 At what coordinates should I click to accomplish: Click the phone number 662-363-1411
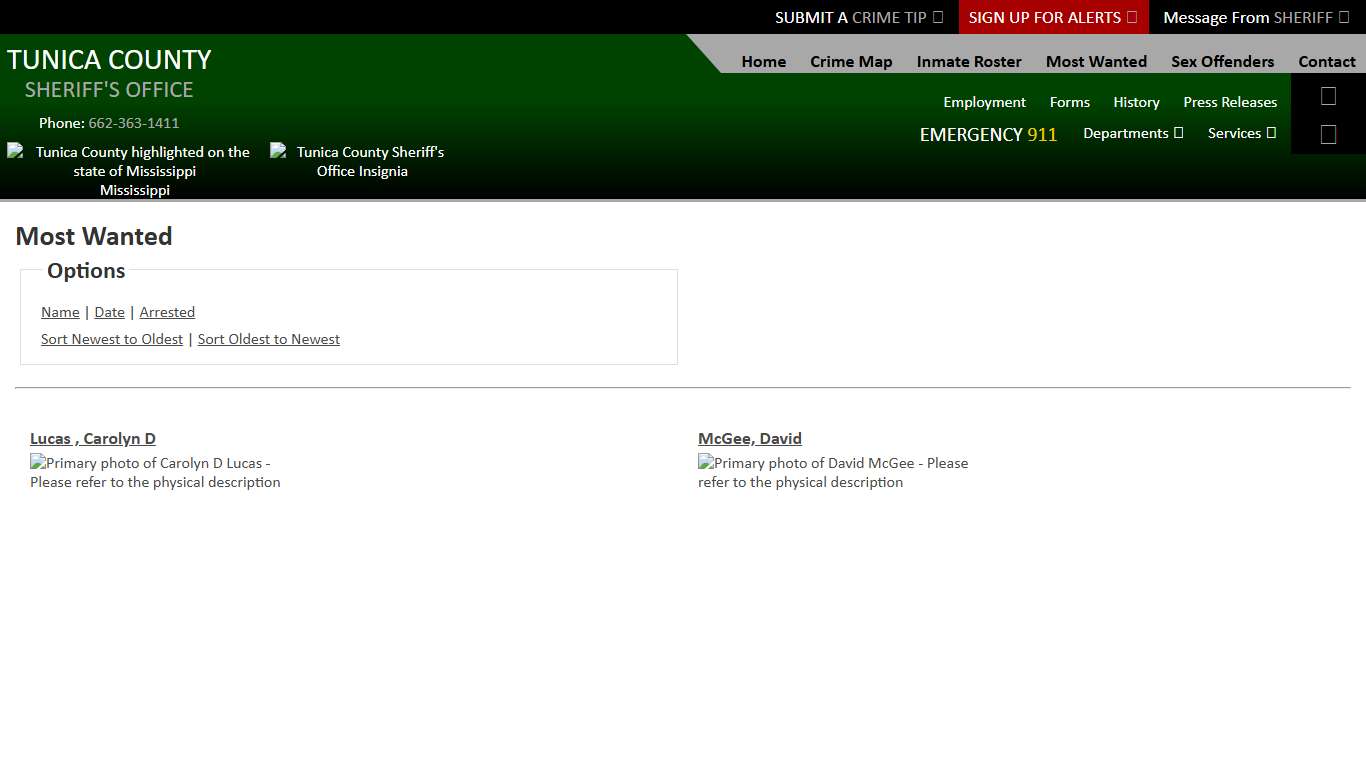pos(134,123)
